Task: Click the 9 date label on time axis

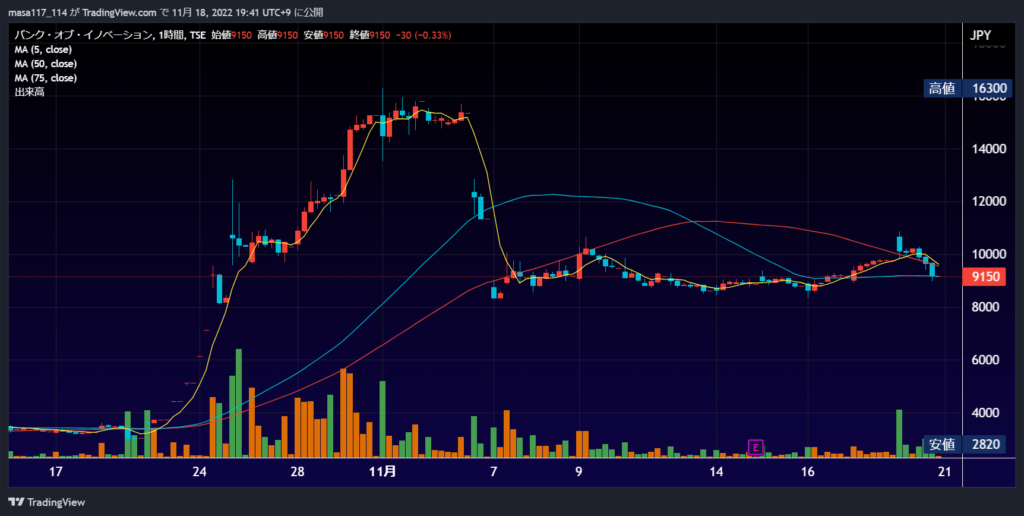Action: [579, 472]
